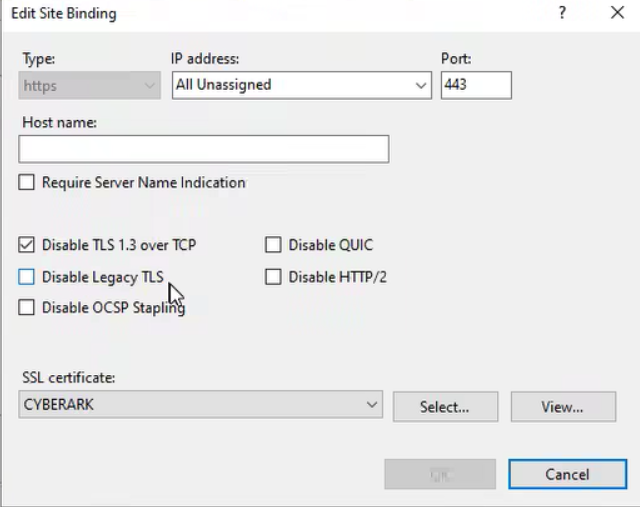Click the Select... certificate button
The height and width of the screenshot is (507, 640).
pyautogui.click(x=445, y=407)
